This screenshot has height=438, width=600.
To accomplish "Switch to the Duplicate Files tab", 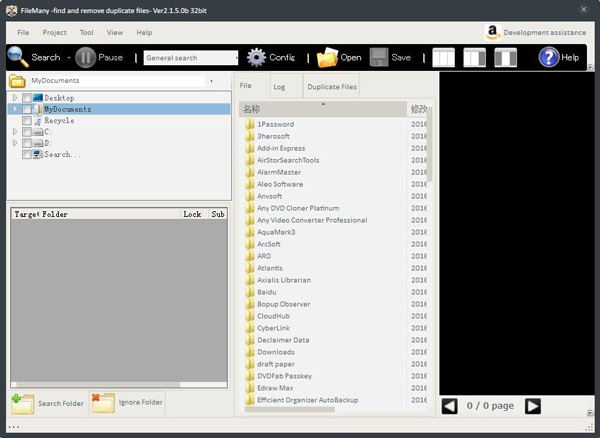I will click(x=332, y=87).
